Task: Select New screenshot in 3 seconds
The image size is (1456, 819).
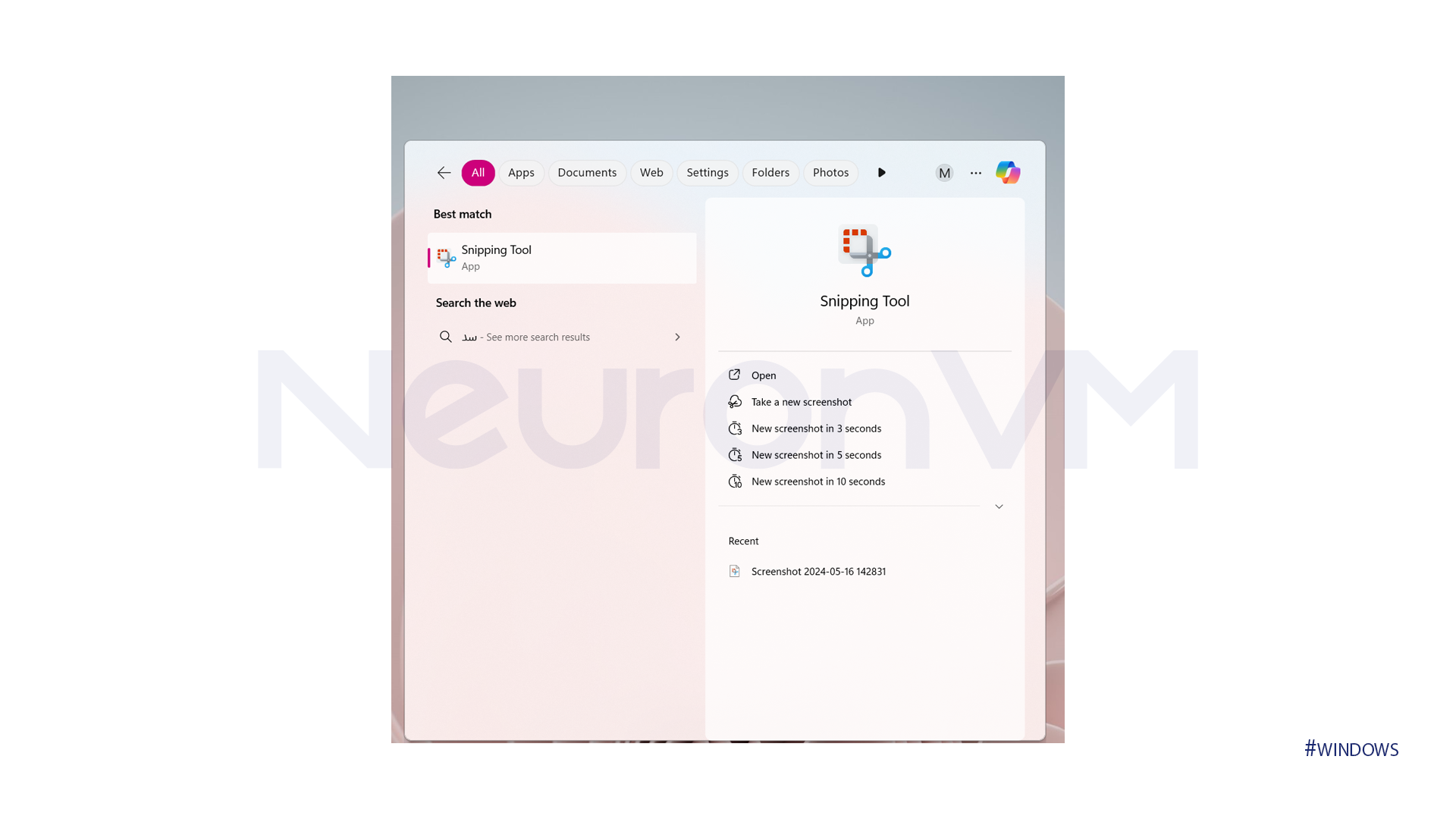Action: click(816, 428)
